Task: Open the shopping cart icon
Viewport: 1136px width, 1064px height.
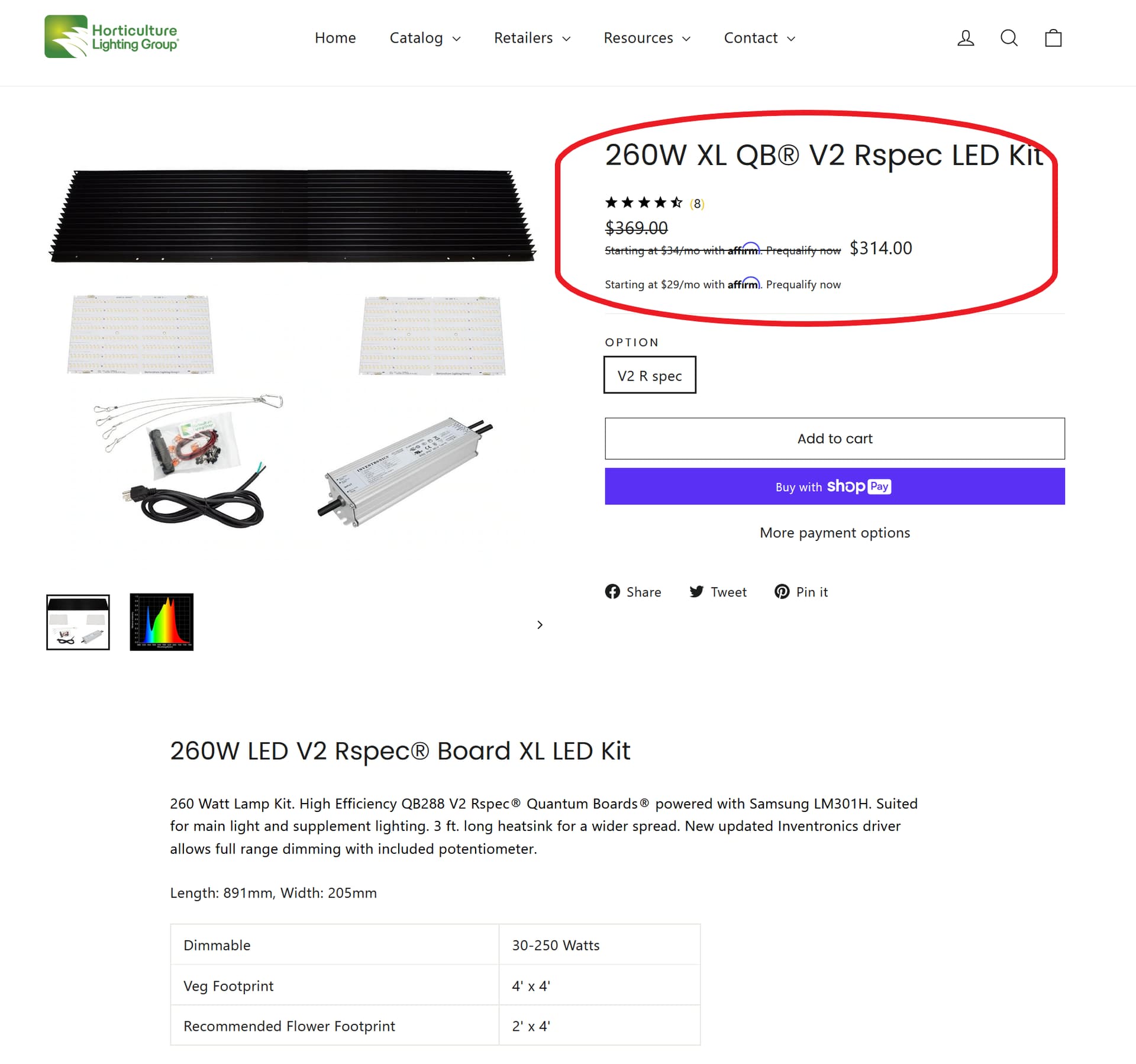Action: click(1053, 38)
